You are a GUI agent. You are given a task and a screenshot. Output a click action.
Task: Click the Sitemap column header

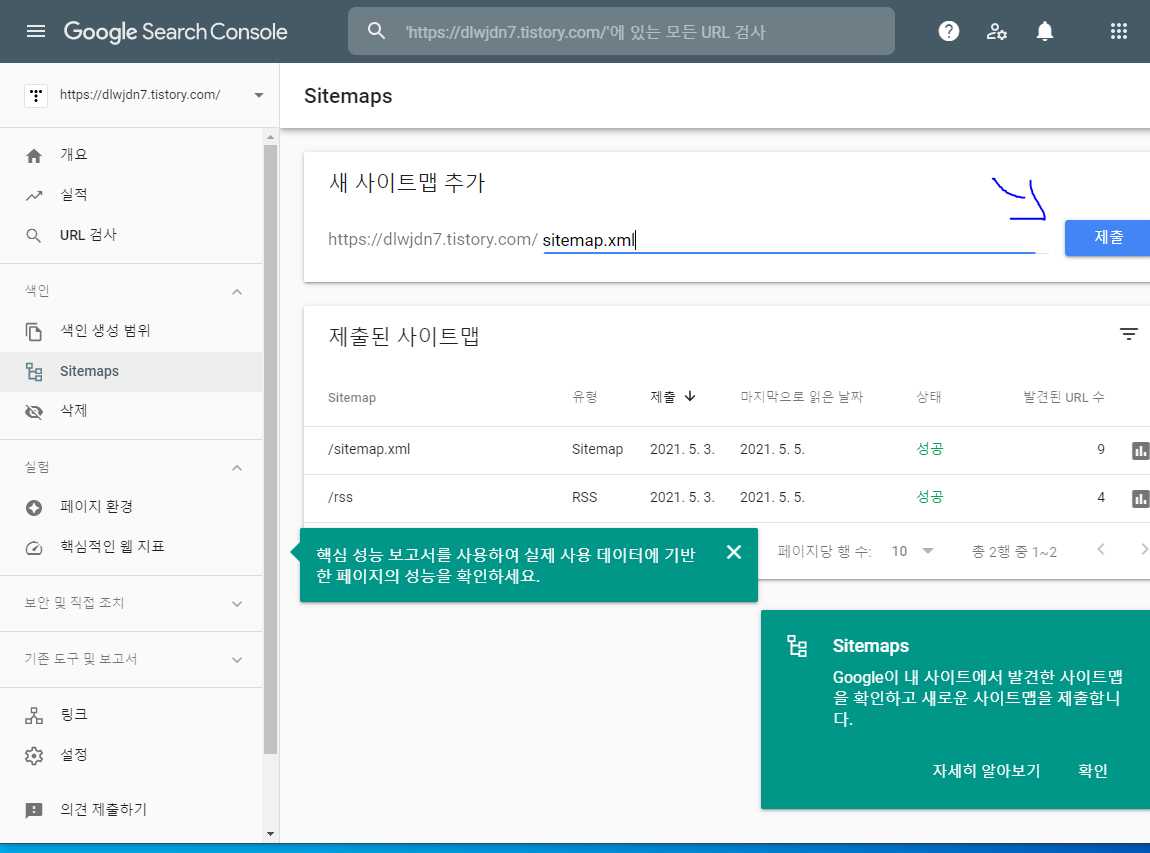point(351,398)
